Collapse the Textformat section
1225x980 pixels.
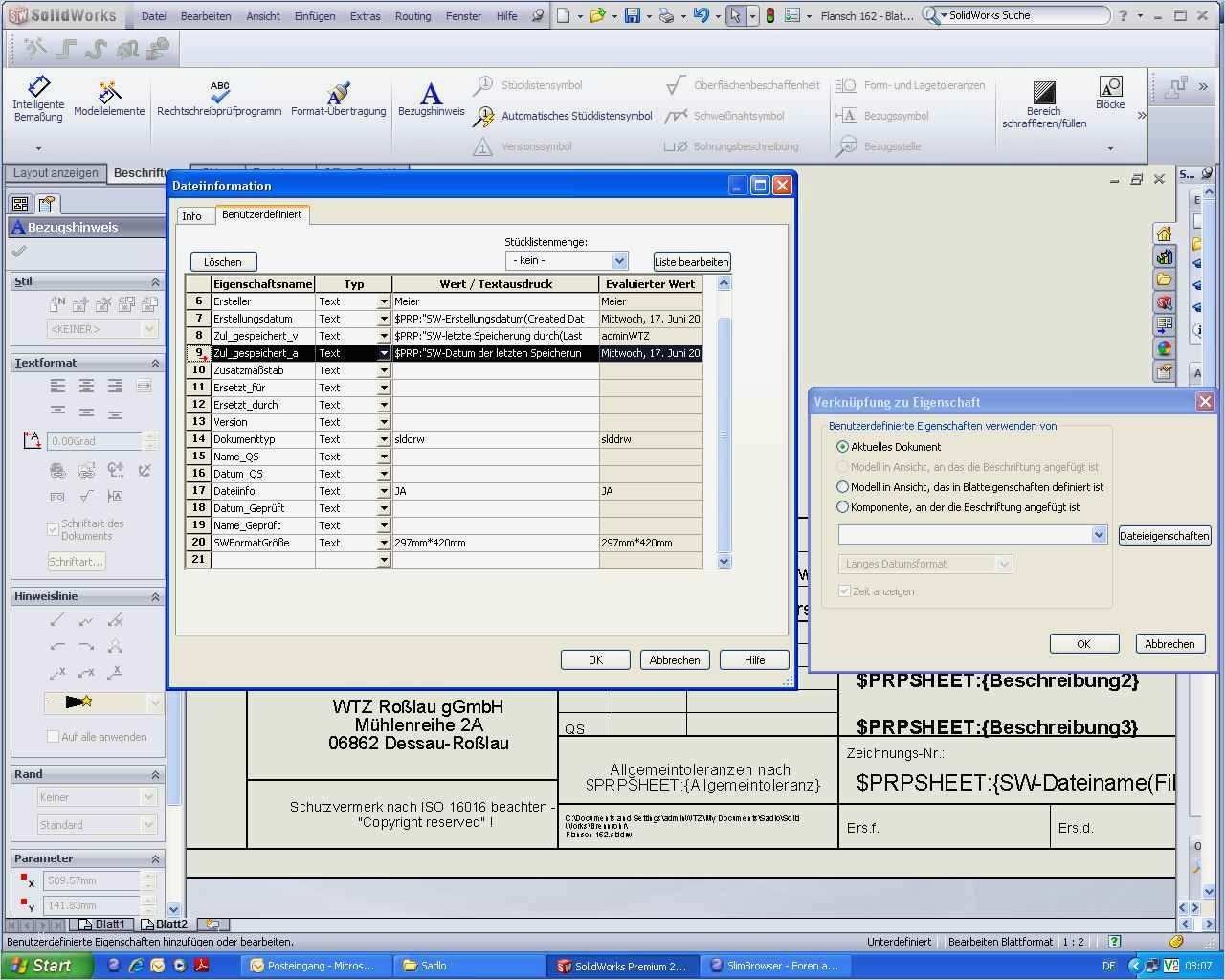pos(155,363)
